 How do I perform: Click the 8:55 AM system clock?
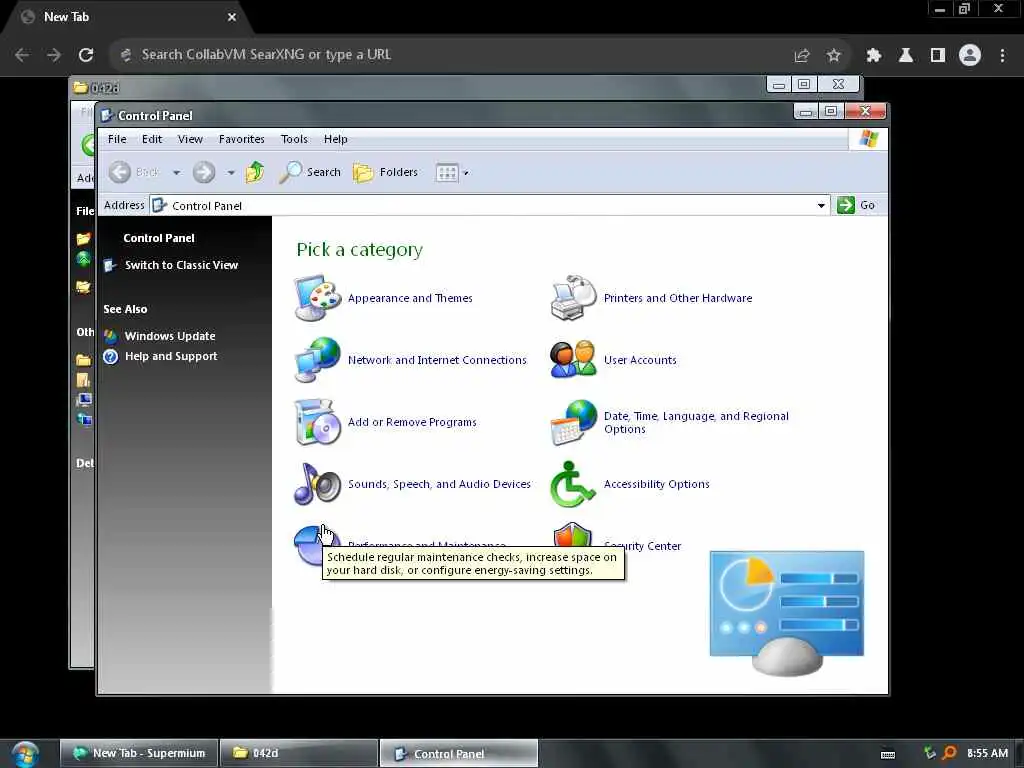[x=987, y=754]
